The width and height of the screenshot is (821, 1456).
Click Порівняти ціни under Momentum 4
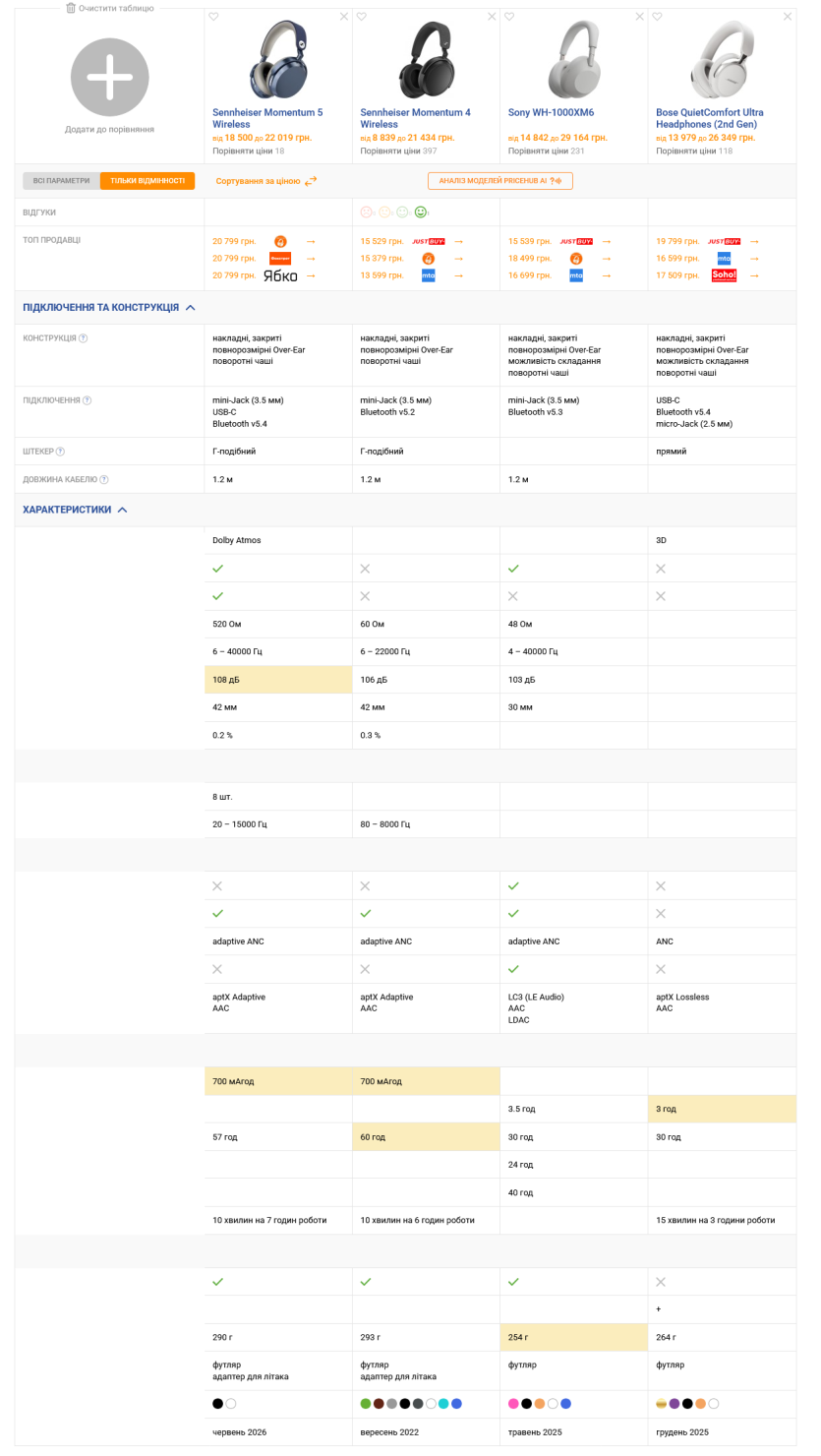(x=390, y=151)
